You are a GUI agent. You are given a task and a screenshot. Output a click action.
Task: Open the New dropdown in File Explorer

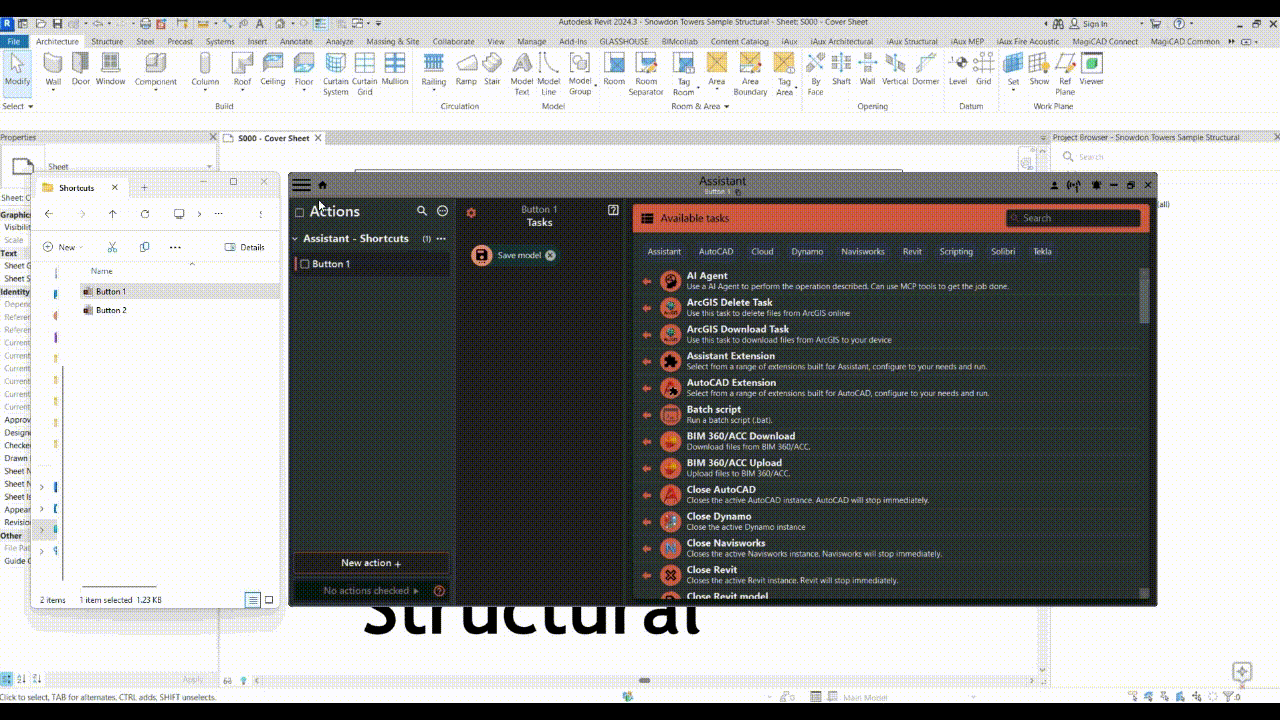click(x=62, y=247)
